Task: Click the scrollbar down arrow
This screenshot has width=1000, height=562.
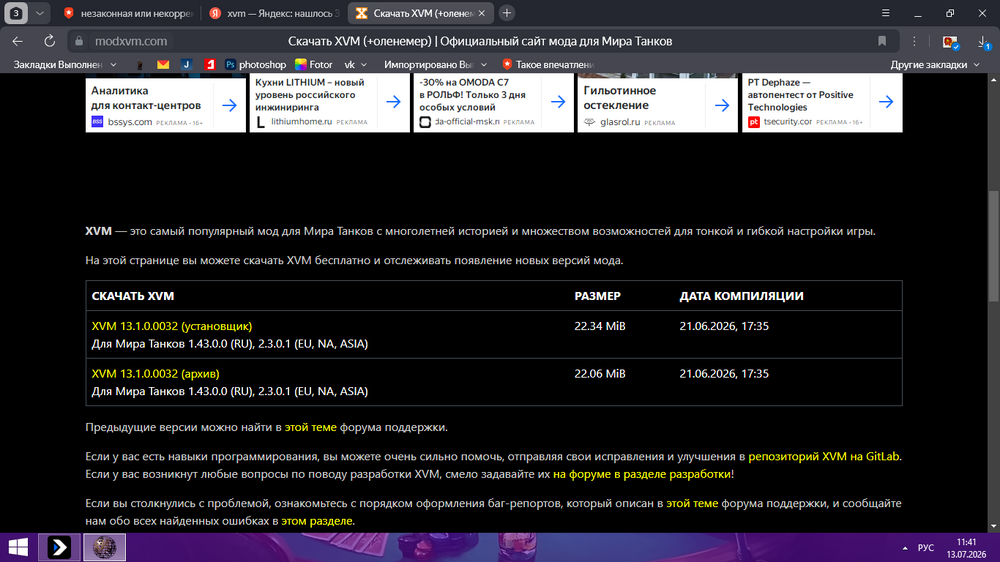Action: click(x=994, y=526)
